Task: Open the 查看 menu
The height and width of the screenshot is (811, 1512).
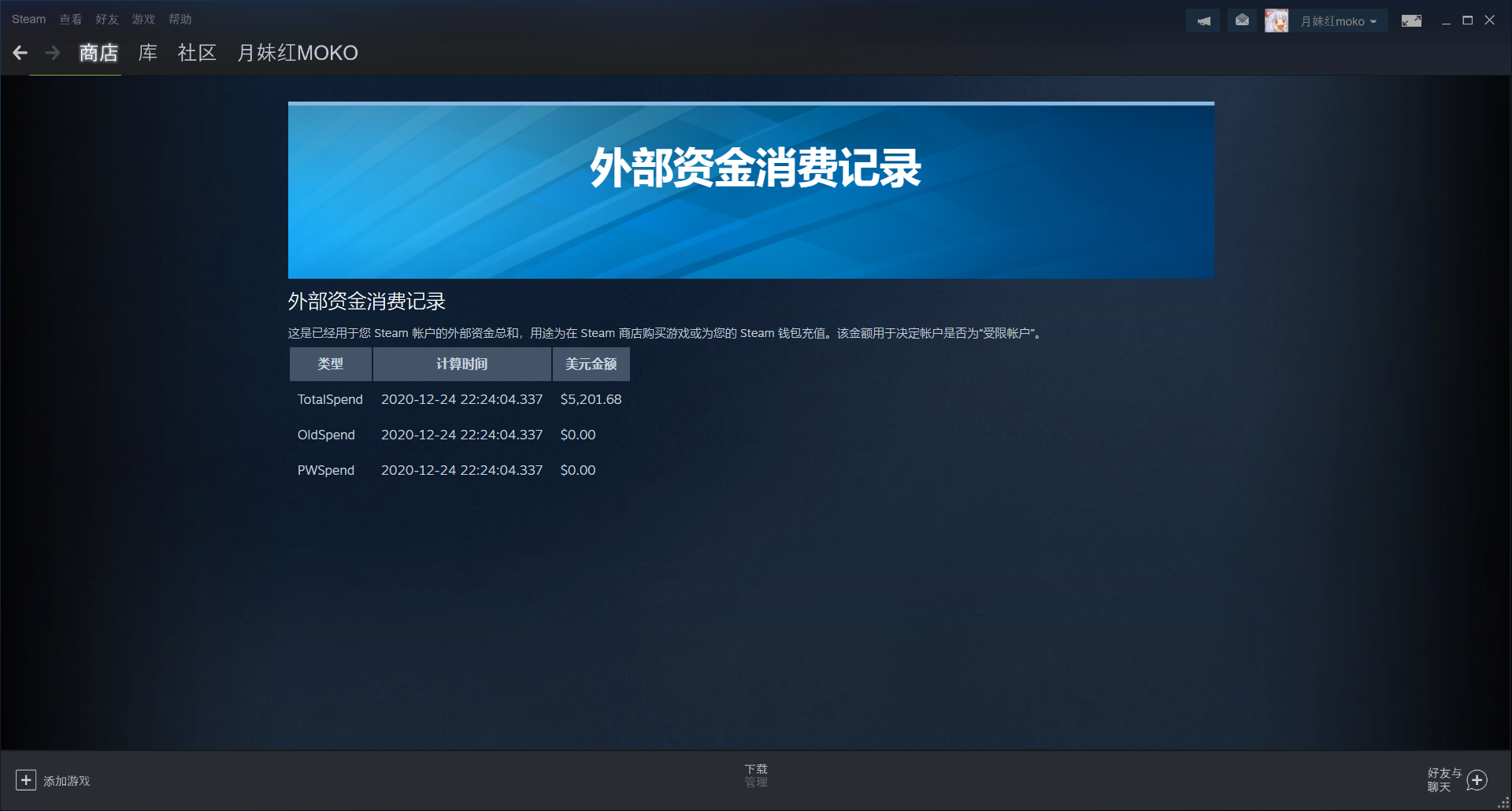Action: (x=71, y=19)
